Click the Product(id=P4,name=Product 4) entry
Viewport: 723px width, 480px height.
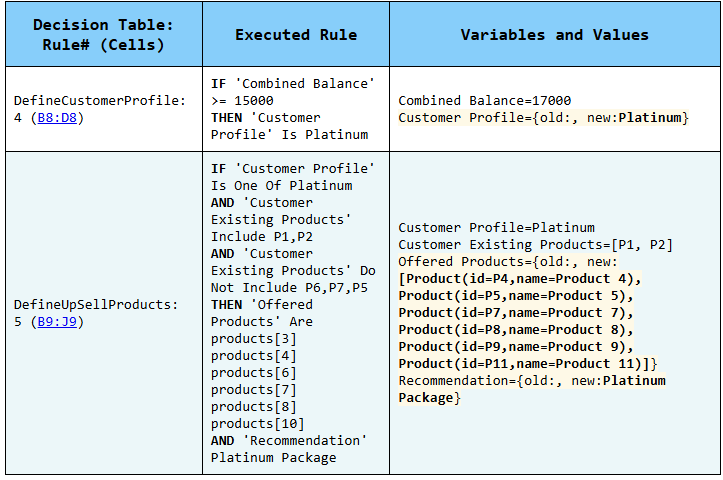tap(521, 278)
